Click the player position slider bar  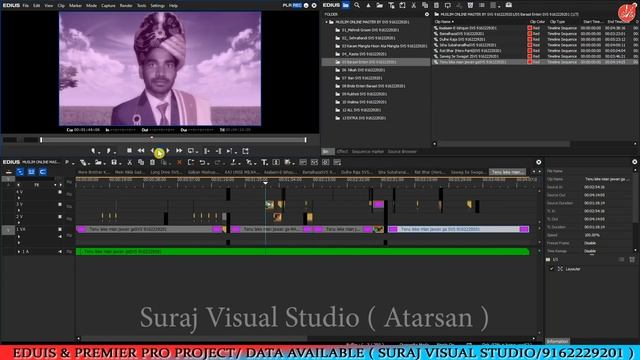(x=173, y=140)
